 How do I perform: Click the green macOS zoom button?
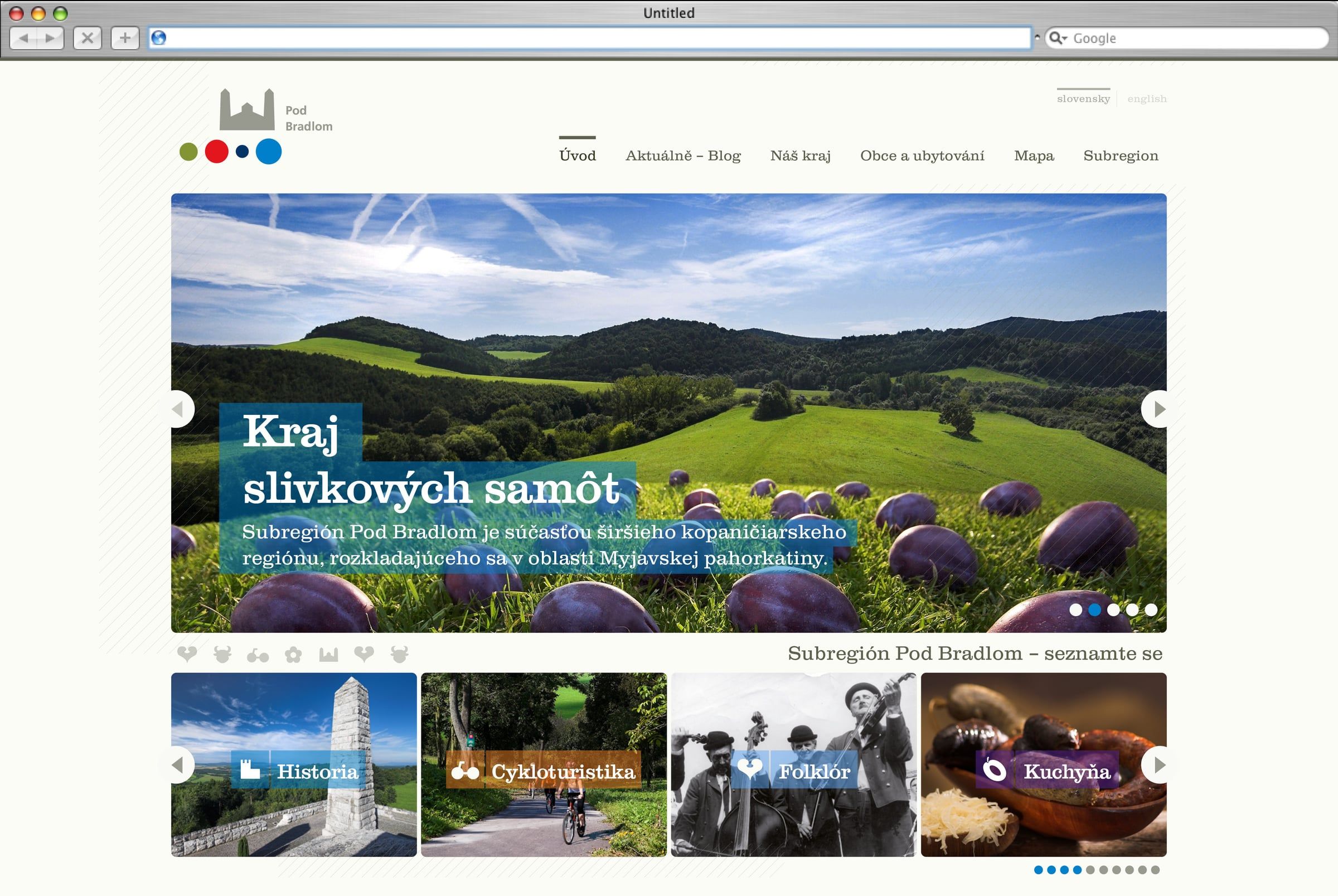(60, 13)
